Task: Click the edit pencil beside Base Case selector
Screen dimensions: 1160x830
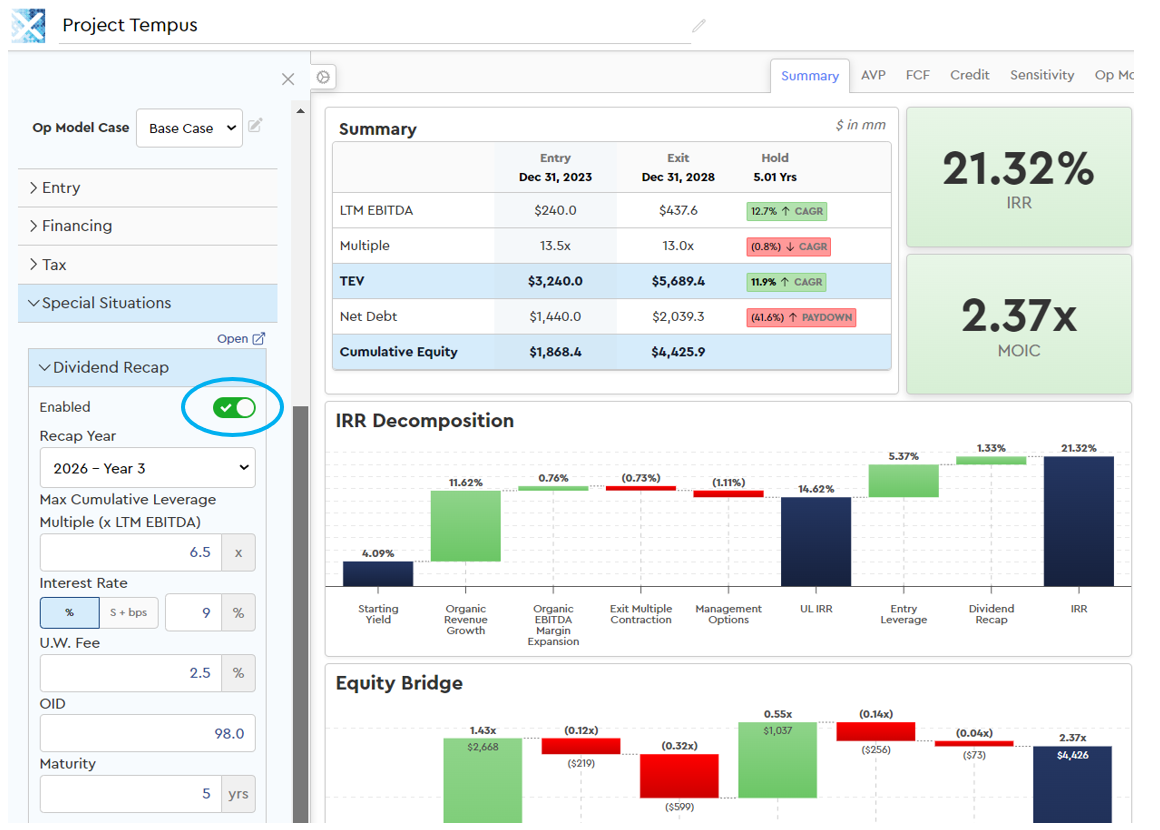Action: (x=257, y=127)
